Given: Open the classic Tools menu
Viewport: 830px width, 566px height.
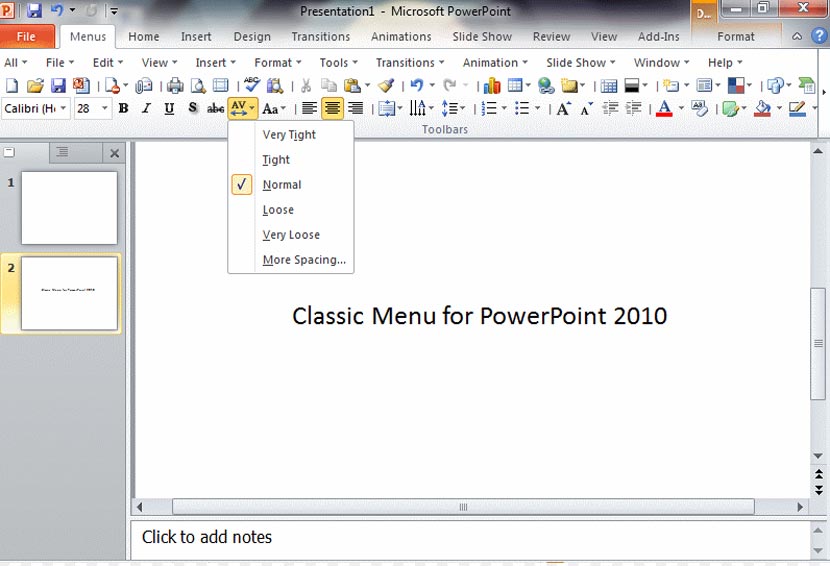Looking at the screenshot, I should click(338, 62).
